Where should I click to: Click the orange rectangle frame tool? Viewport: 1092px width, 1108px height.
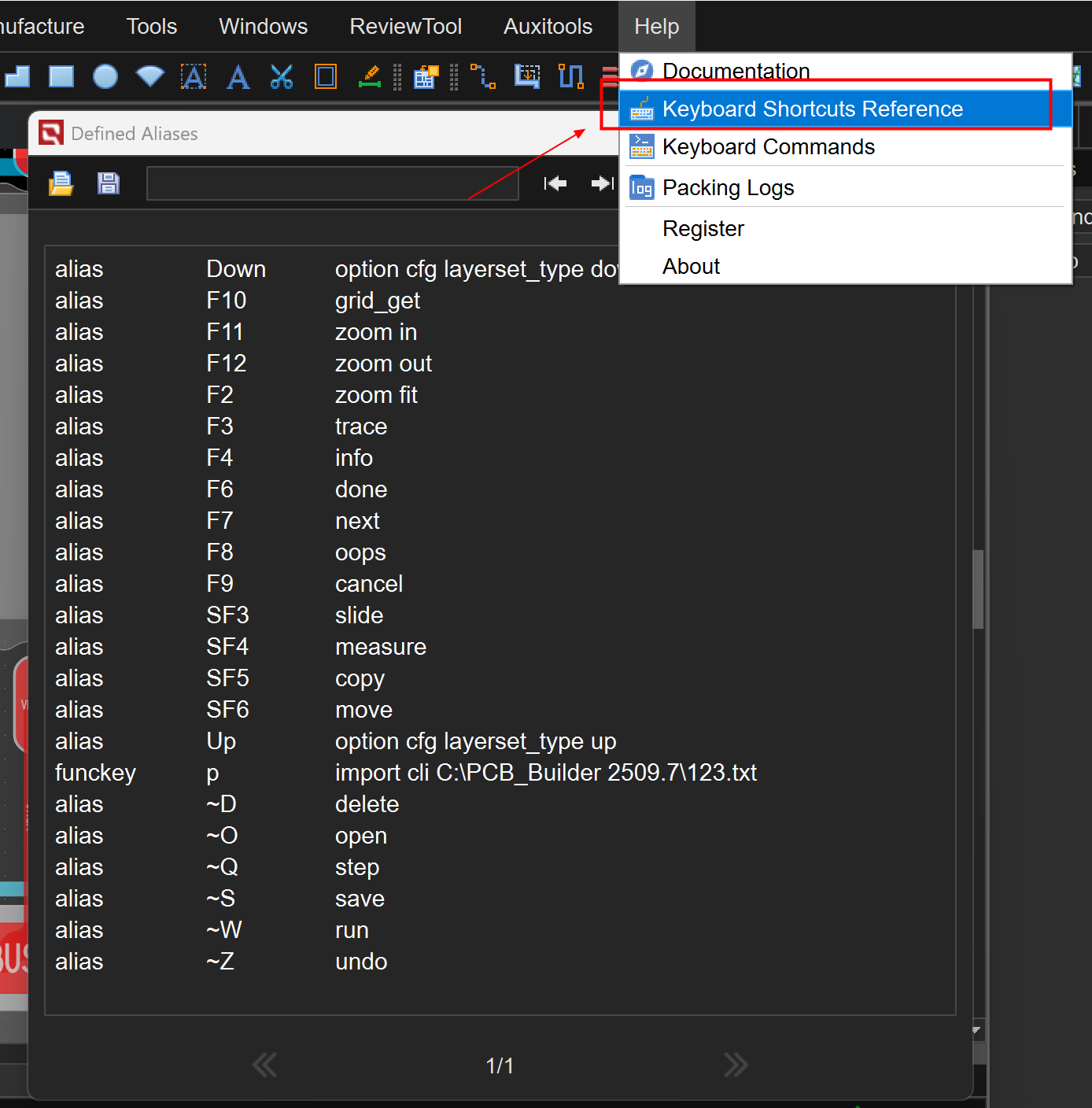(325, 76)
